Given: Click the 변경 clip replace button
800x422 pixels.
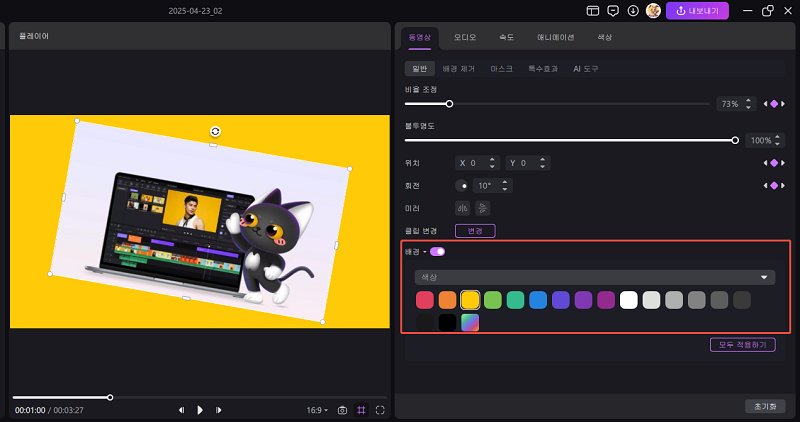Looking at the screenshot, I should coord(475,231).
